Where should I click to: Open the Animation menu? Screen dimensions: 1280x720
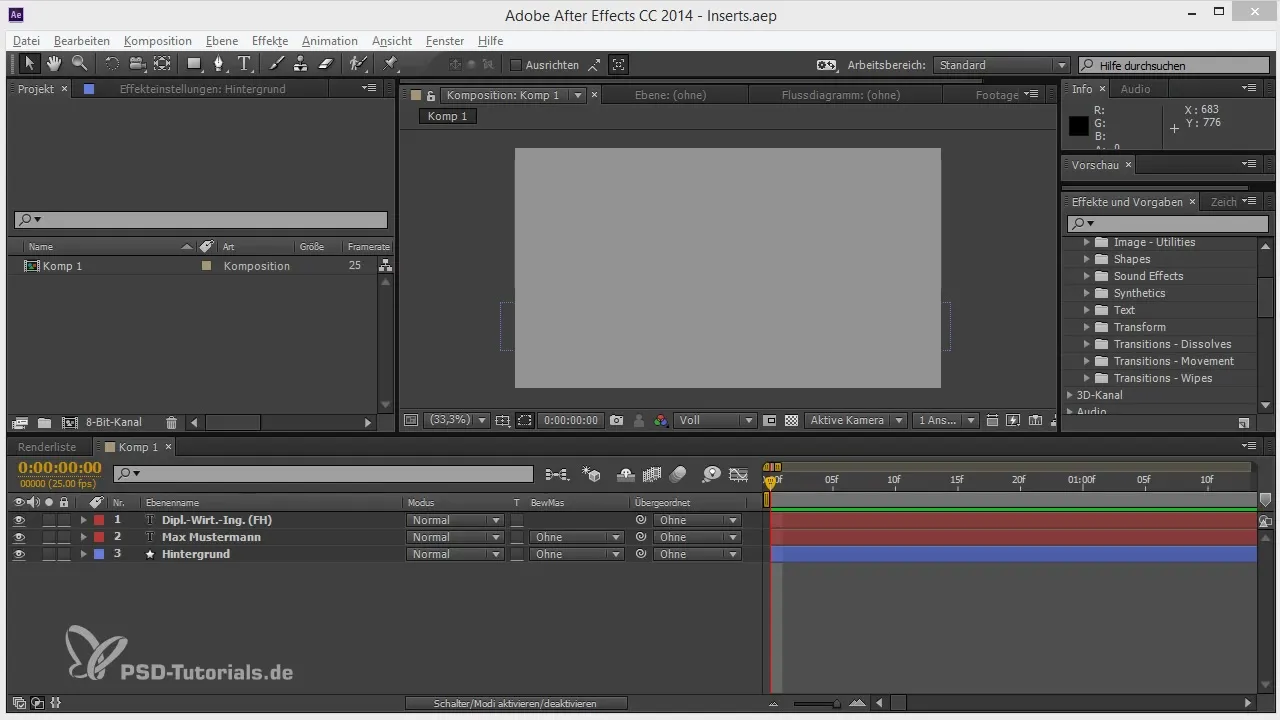tap(330, 41)
